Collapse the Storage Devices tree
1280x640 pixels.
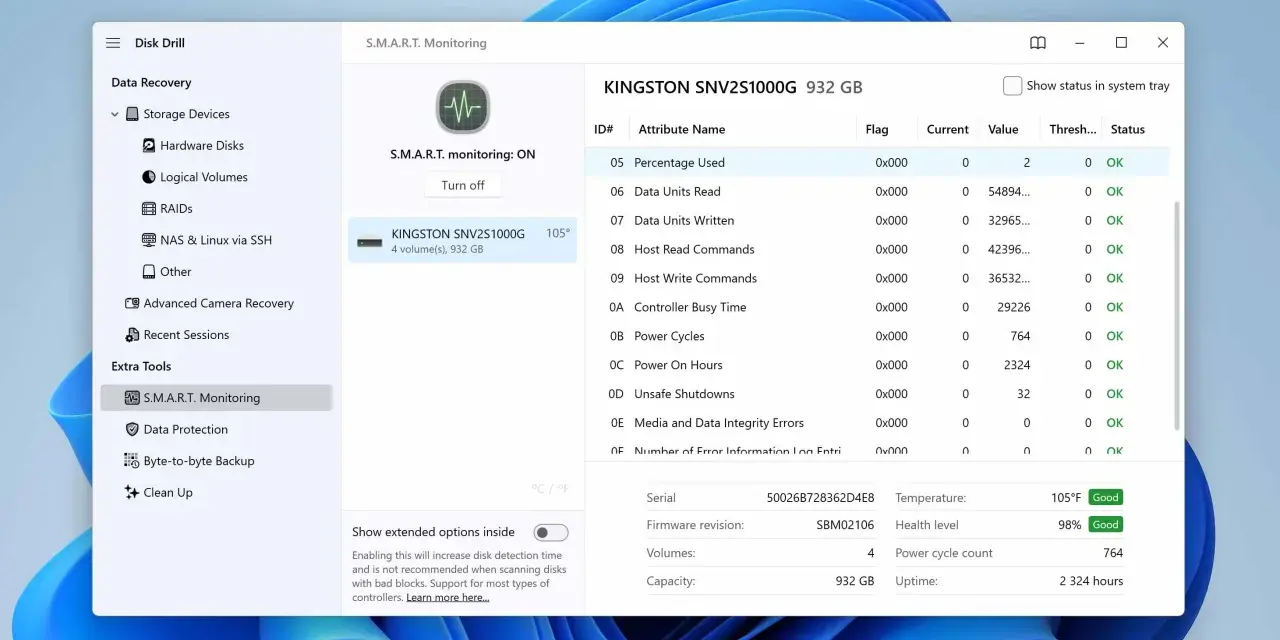[114, 114]
